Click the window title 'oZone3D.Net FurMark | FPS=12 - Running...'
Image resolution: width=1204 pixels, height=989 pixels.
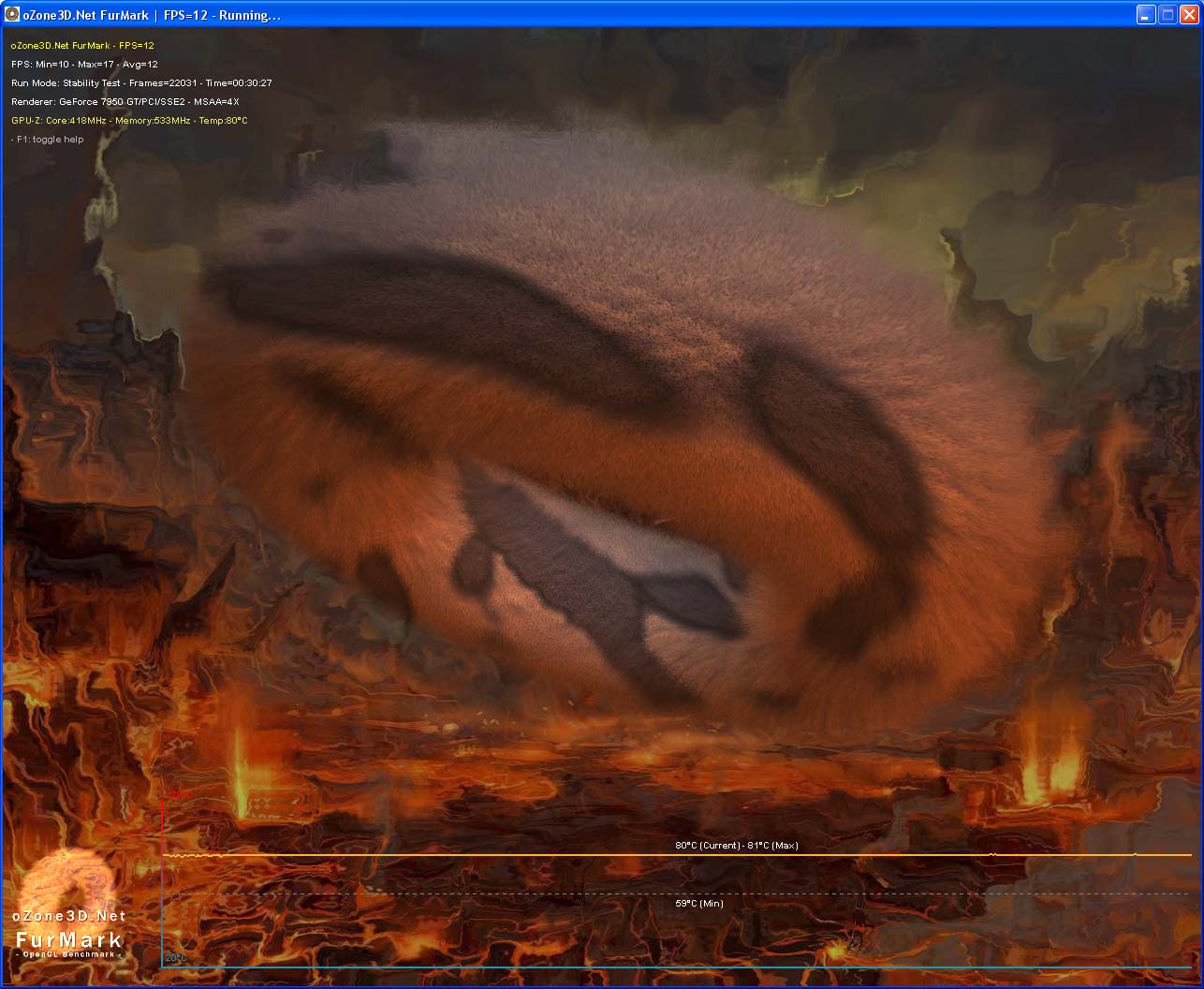click(x=152, y=15)
